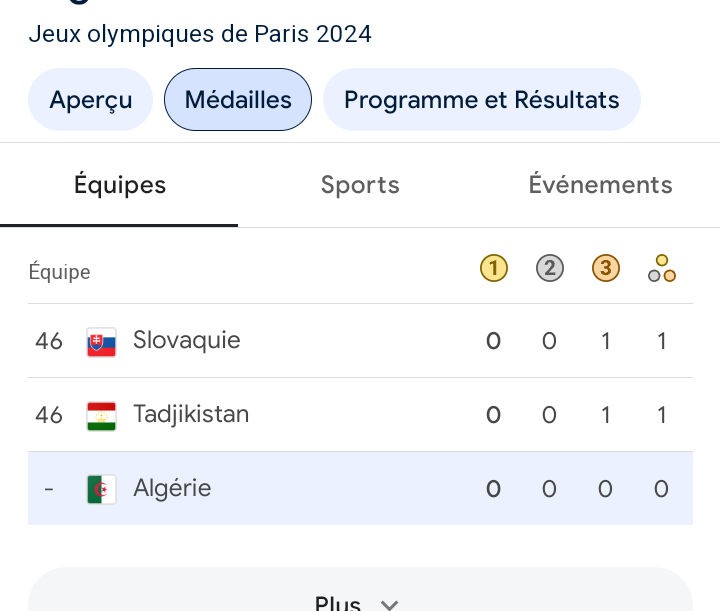
Task: Select the Médailles chip
Action: pos(238,100)
